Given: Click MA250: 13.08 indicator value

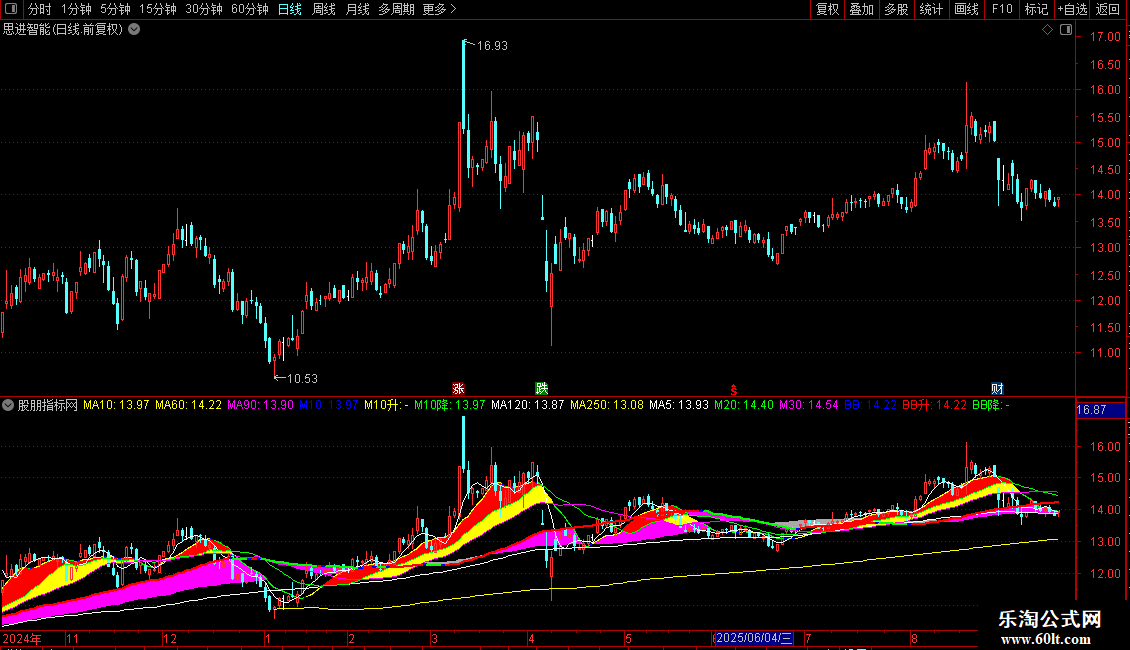Looking at the screenshot, I should [607, 405].
